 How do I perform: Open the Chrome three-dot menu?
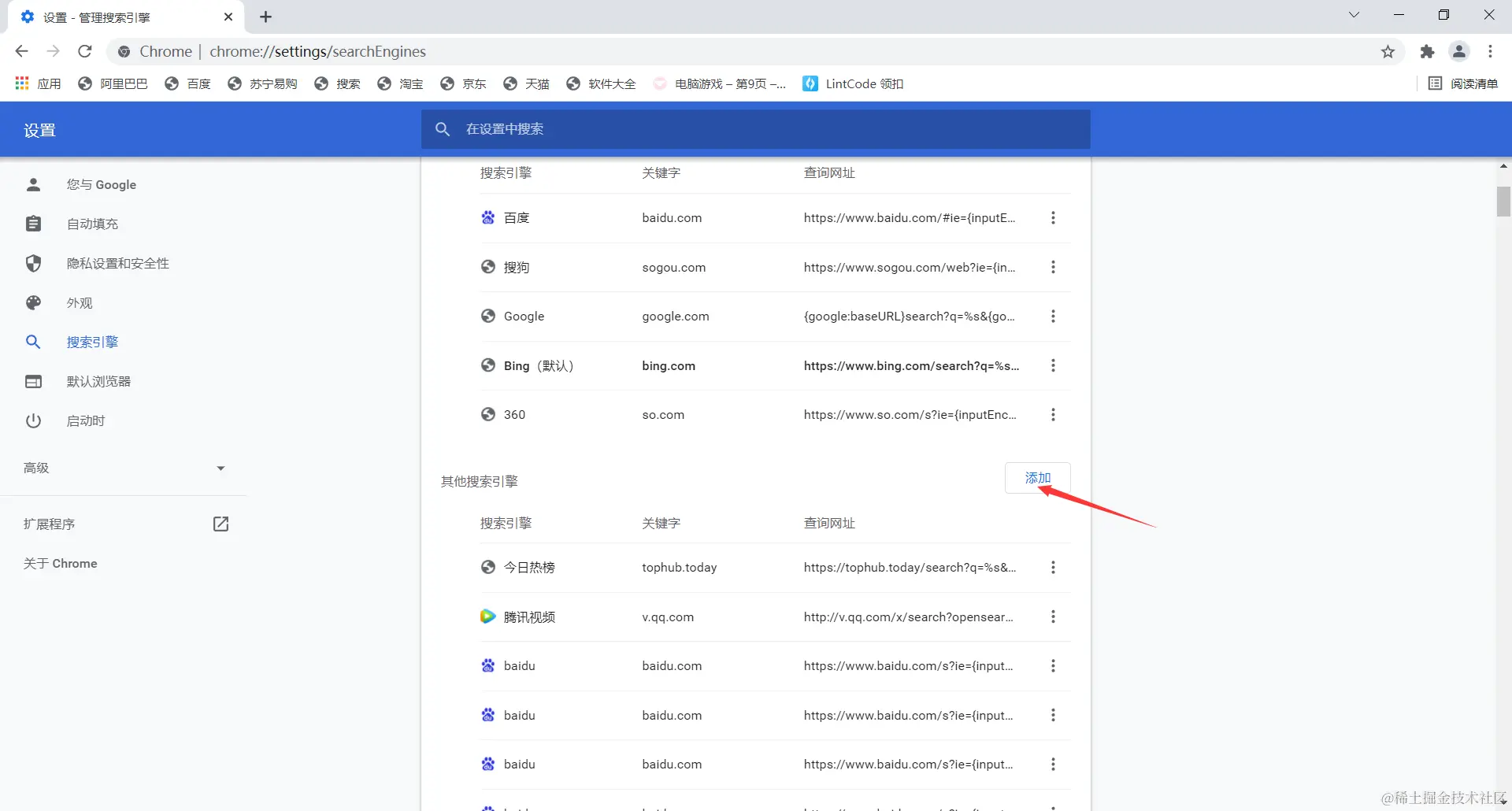pyautogui.click(x=1490, y=52)
